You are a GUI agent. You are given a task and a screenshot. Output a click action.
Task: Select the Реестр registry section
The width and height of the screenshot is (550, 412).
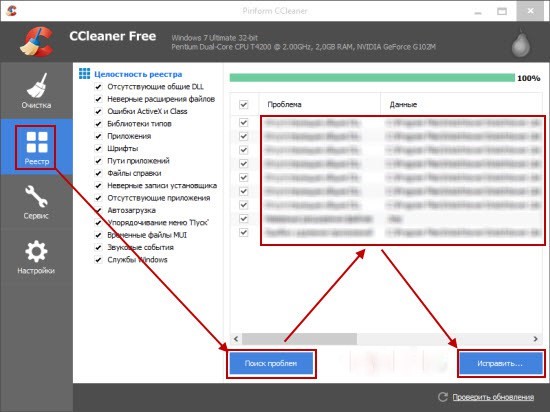pyautogui.click(x=36, y=147)
